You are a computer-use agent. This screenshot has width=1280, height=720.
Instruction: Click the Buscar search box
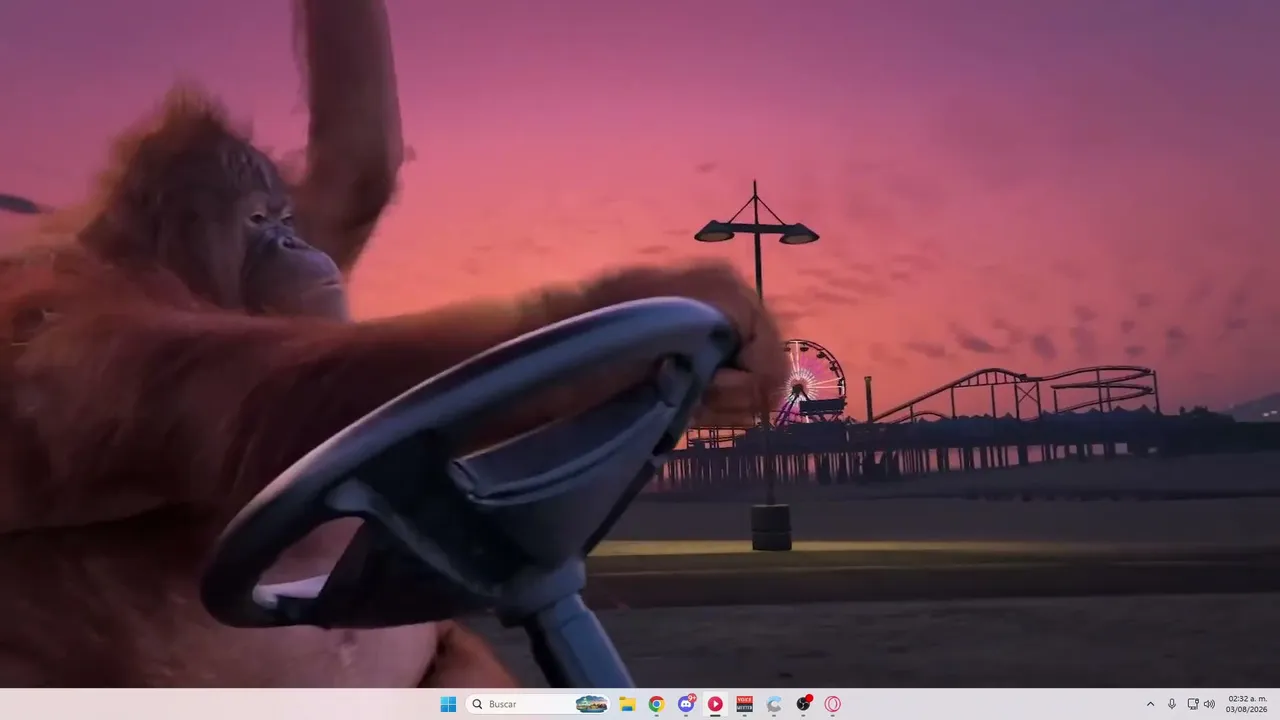click(539, 704)
